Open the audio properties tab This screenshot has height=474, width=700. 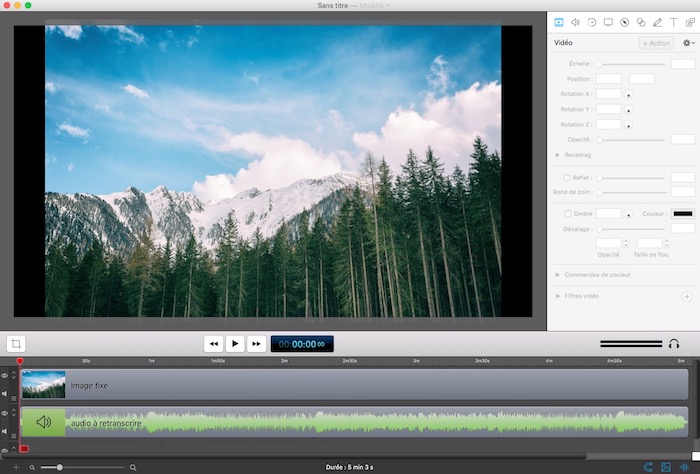pyautogui.click(x=575, y=21)
